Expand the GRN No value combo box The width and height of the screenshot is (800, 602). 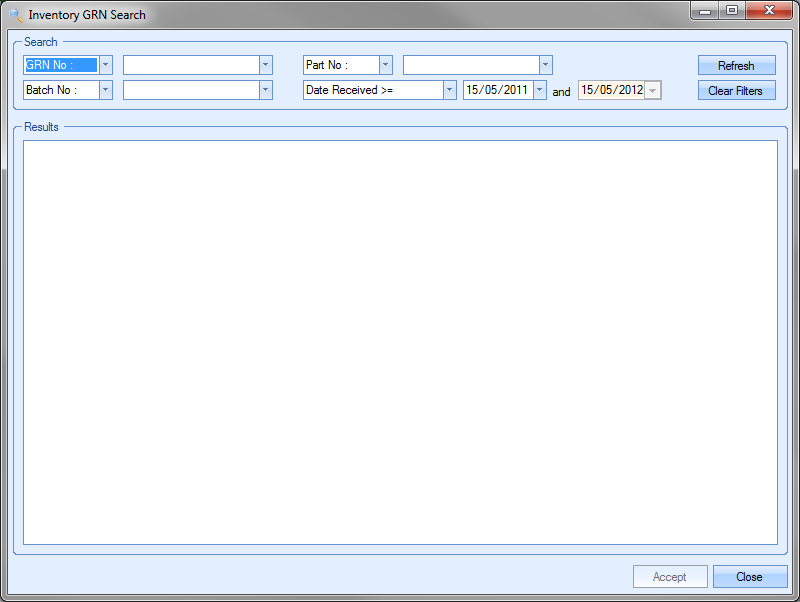[x=265, y=65]
